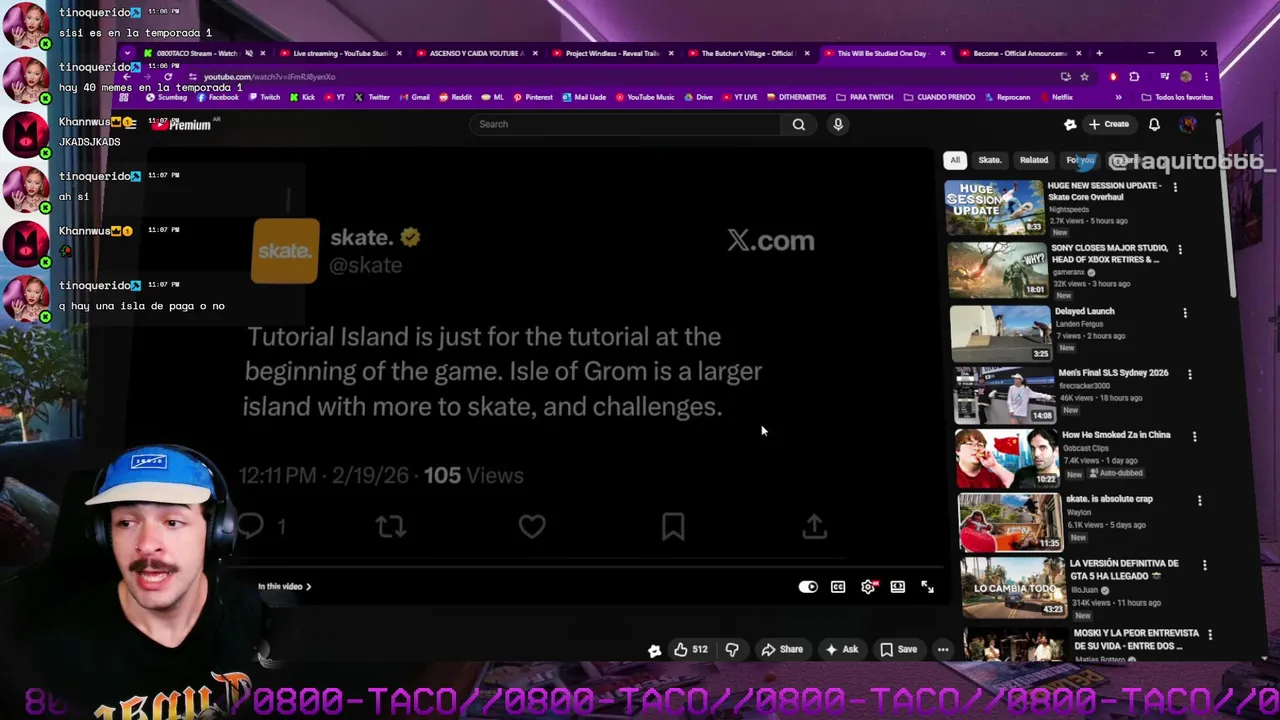Open the Reddit bookmark
The height and width of the screenshot is (720, 1280).
tap(455, 97)
